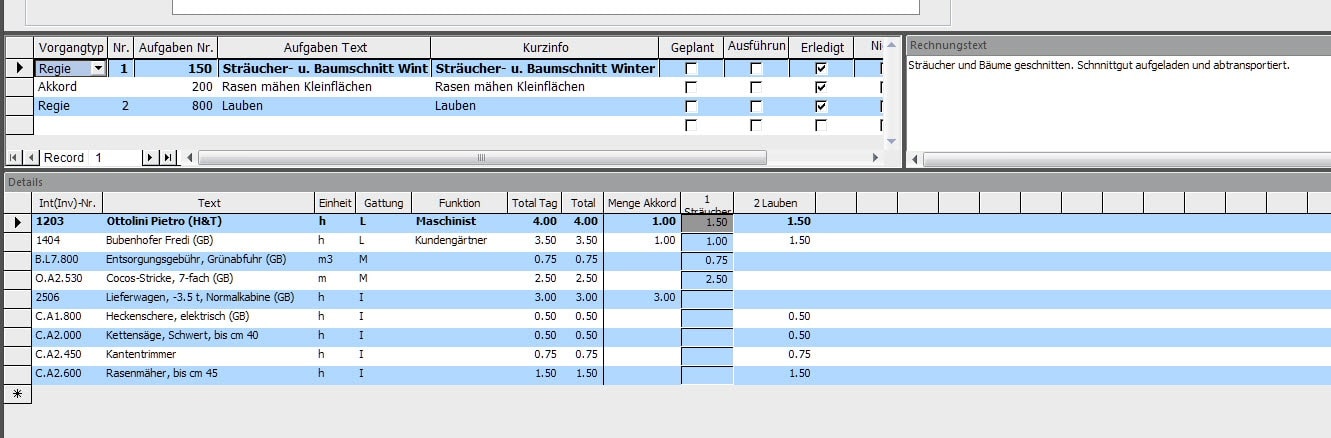
Task: Click the Gattung column header in Details
Action: pyautogui.click(x=383, y=203)
